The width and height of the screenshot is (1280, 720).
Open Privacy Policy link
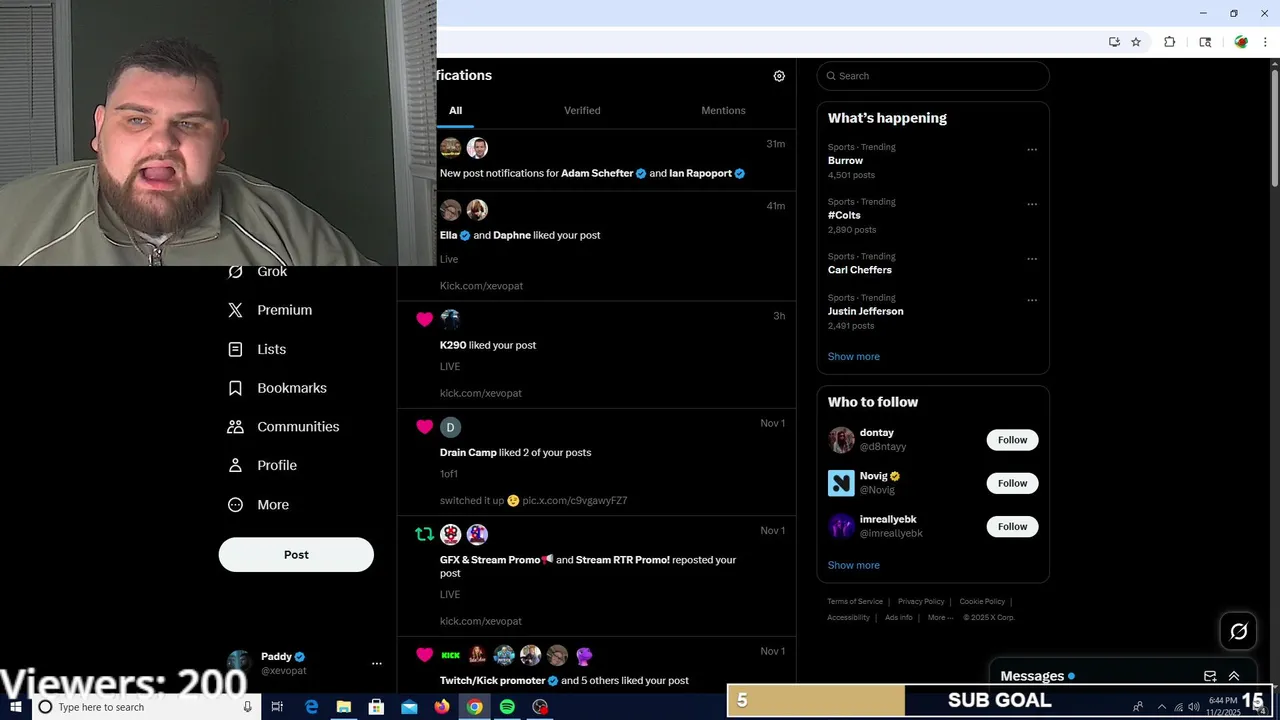(921, 602)
